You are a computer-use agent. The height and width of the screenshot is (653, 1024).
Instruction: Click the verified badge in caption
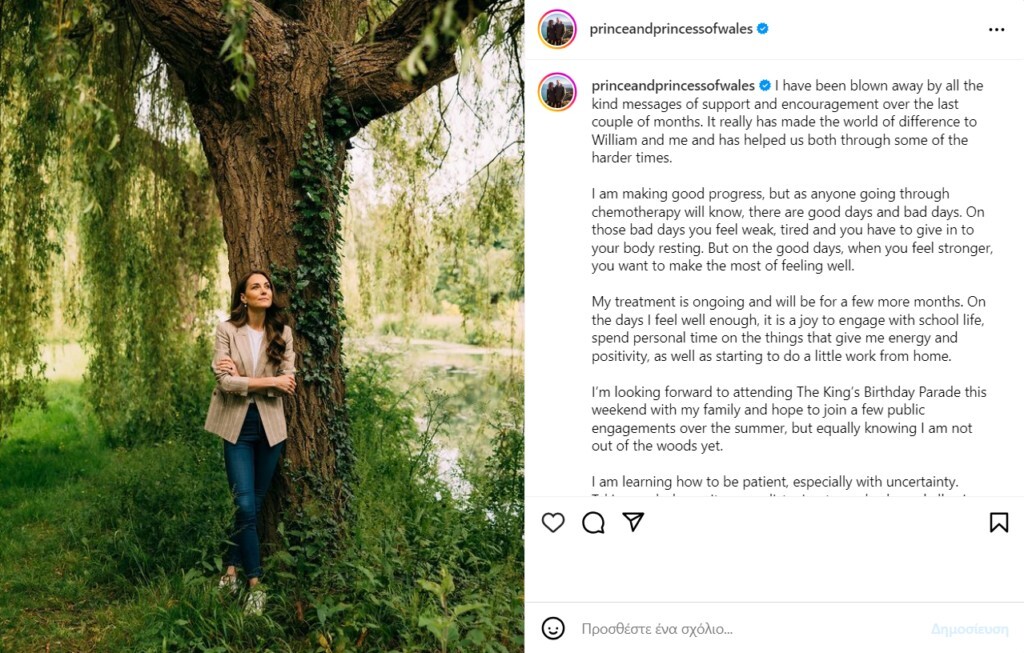coord(765,86)
